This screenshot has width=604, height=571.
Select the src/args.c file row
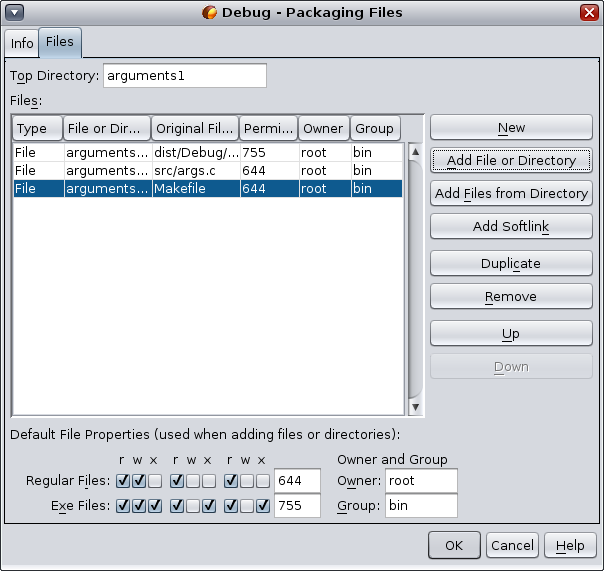208,171
